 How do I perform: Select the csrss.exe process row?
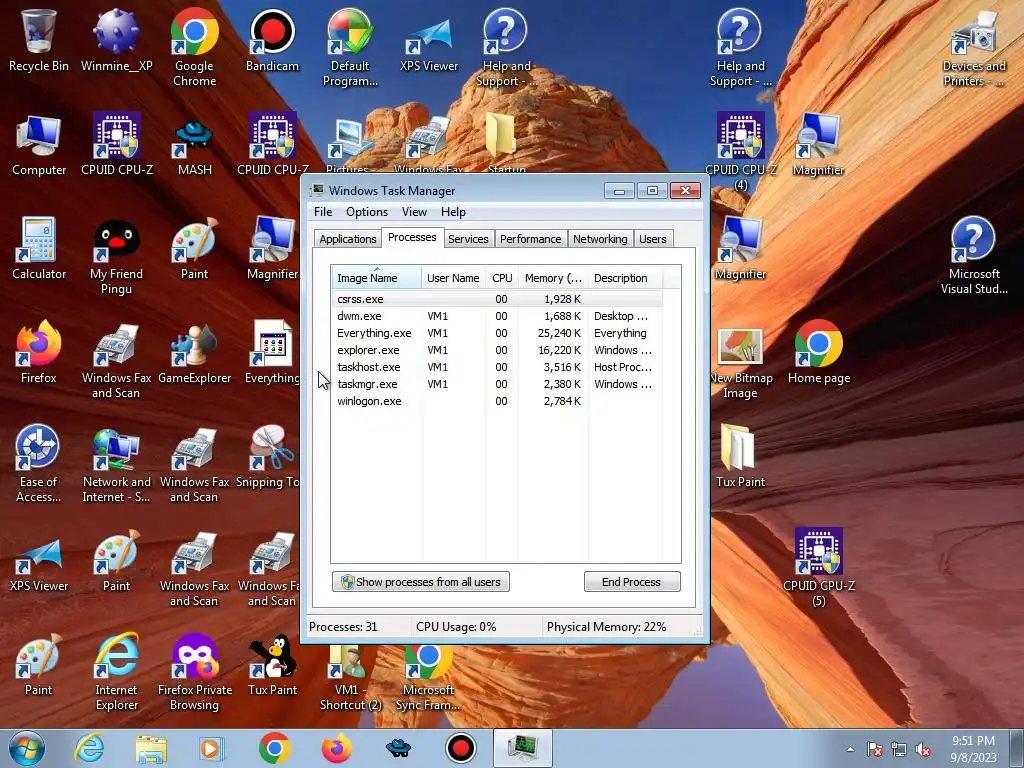pos(497,299)
